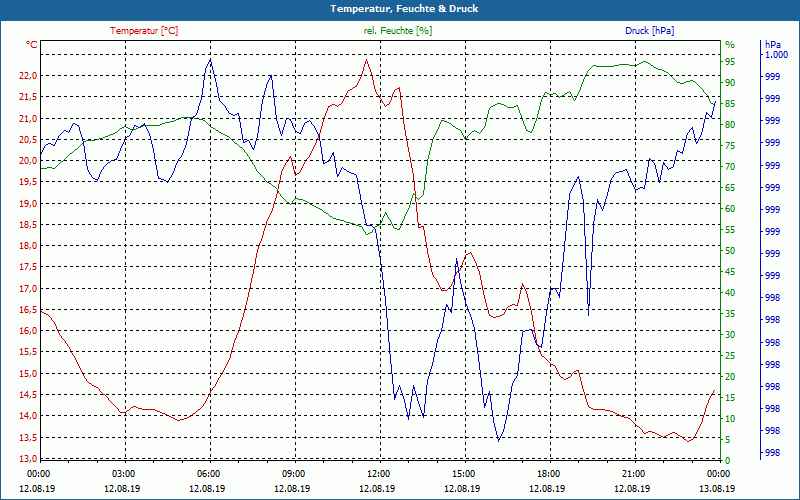Select the blue 'Druck [hPa]' legend label
The width and height of the screenshot is (800, 500).
point(649,31)
